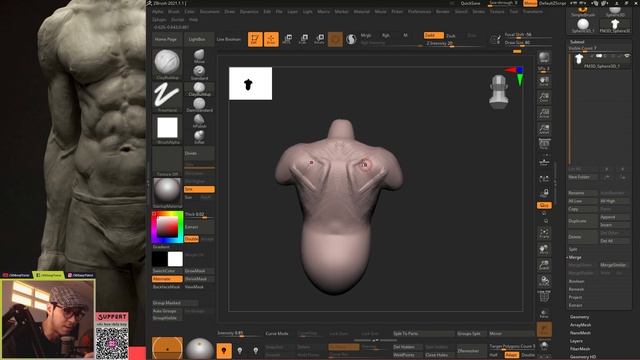Screen dimensions: 640x360
Task: Click the AAHalf icon
Action: pyautogui.click(x=544, y=129)
